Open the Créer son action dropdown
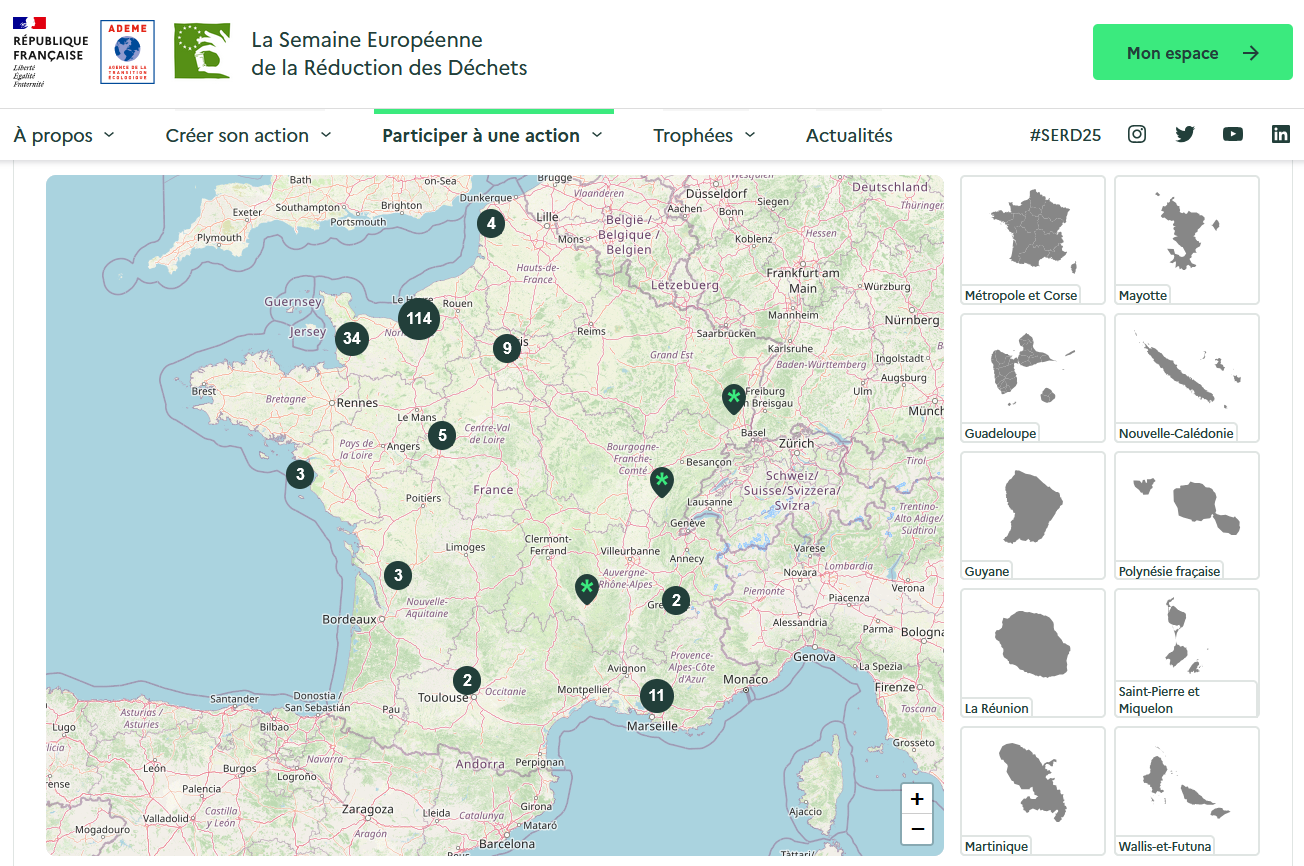The image size is (1304, 866). coord(248,134)
